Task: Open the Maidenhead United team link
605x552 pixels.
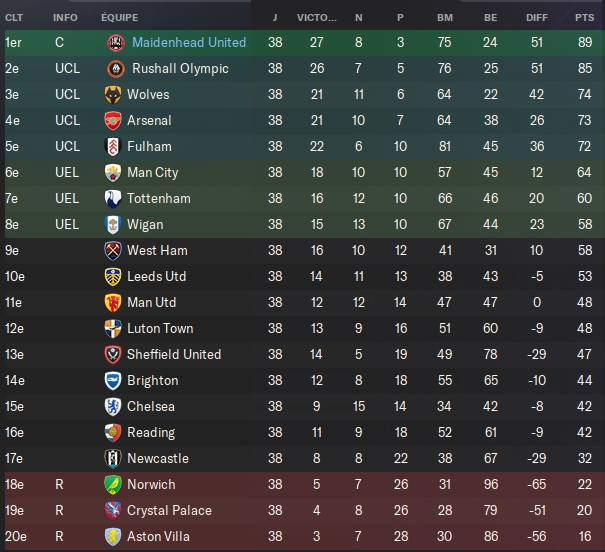Action: point(189,42)
